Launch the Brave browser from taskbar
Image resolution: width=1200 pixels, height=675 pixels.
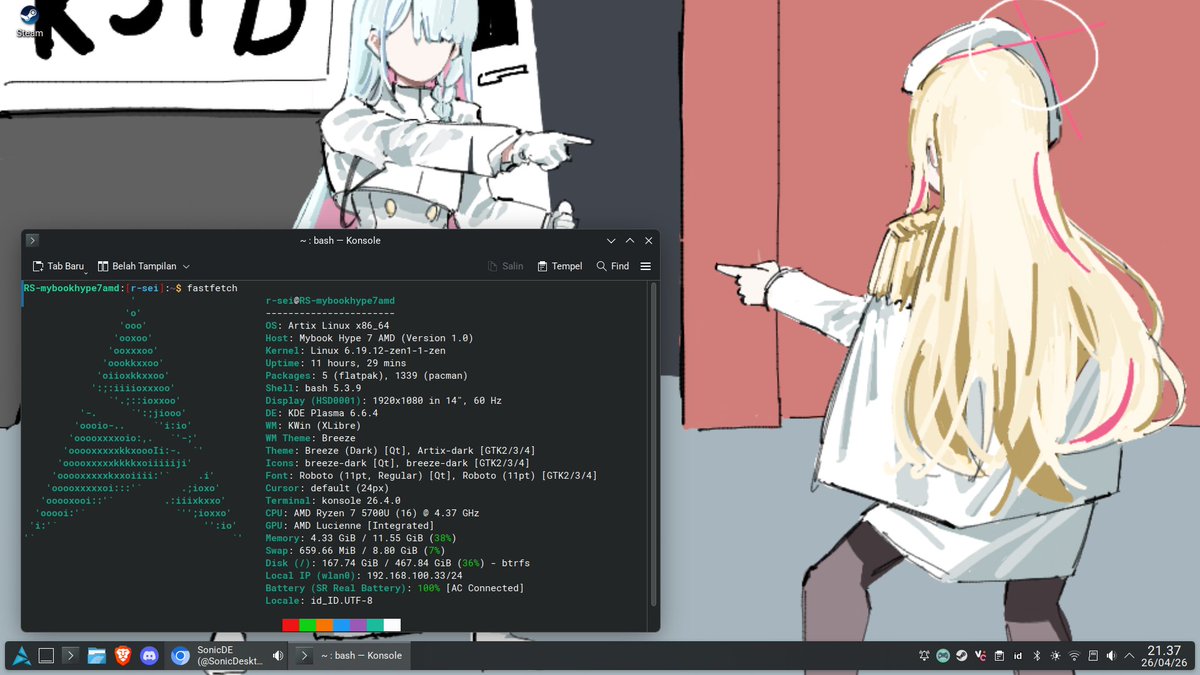123,656
